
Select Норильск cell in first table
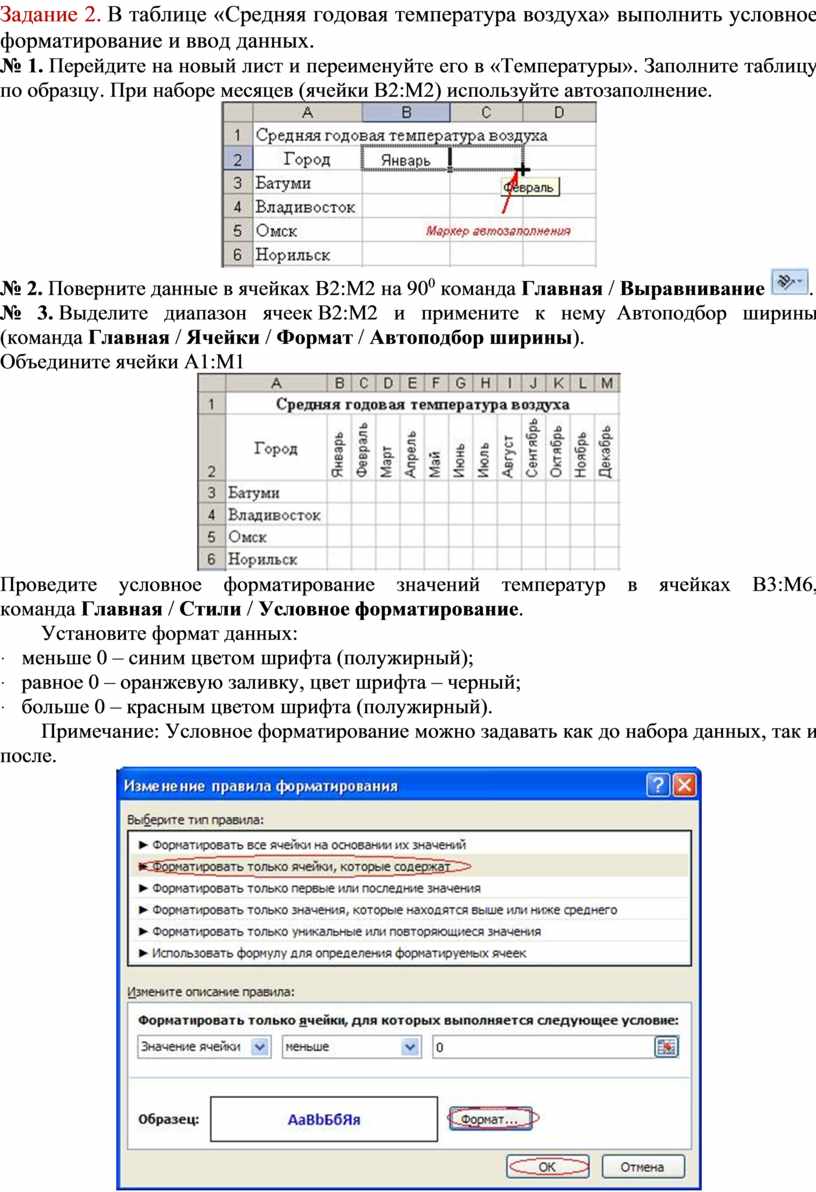coord(307,255)
